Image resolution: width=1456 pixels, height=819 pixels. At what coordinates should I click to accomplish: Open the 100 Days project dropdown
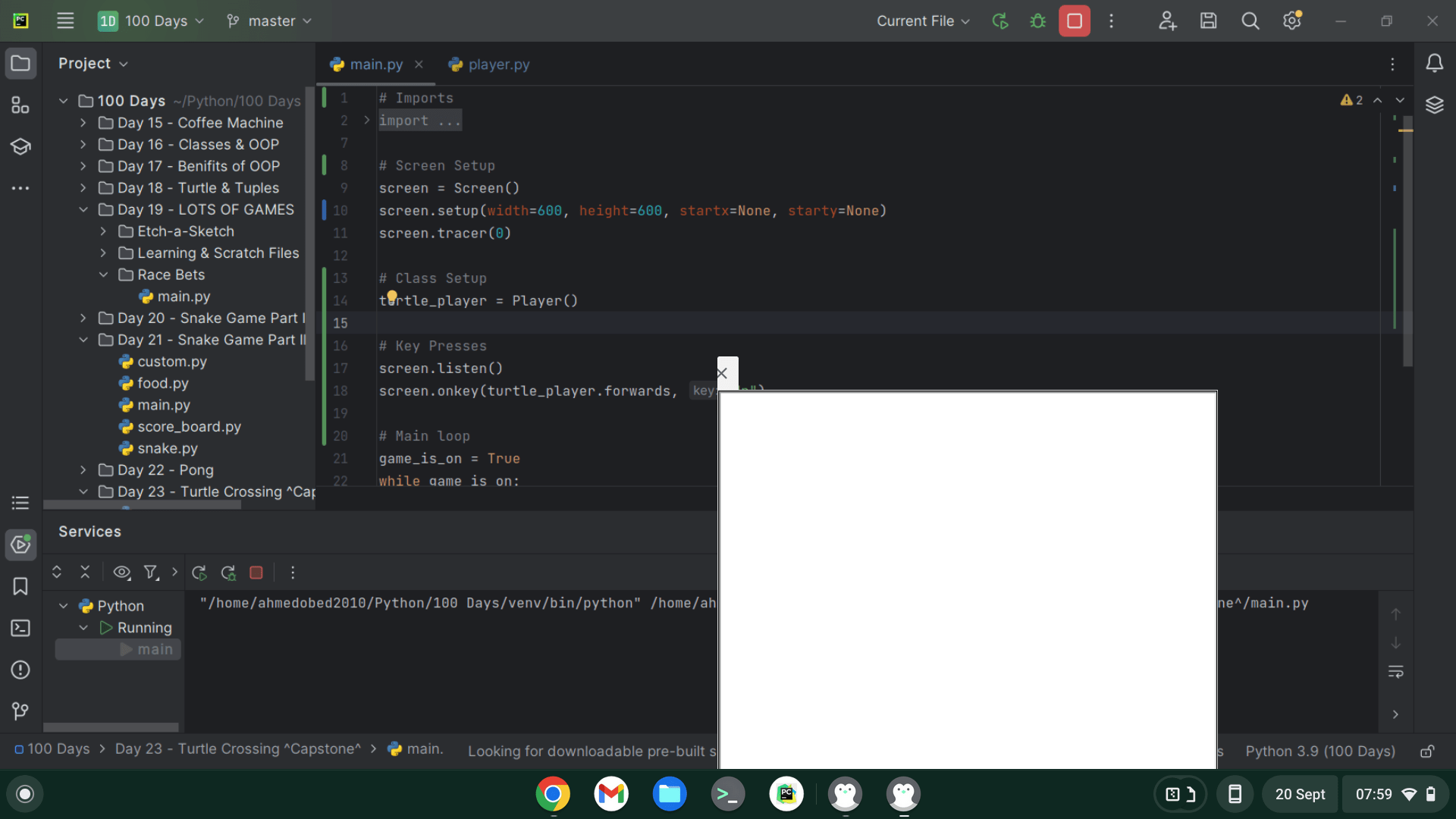151,20
